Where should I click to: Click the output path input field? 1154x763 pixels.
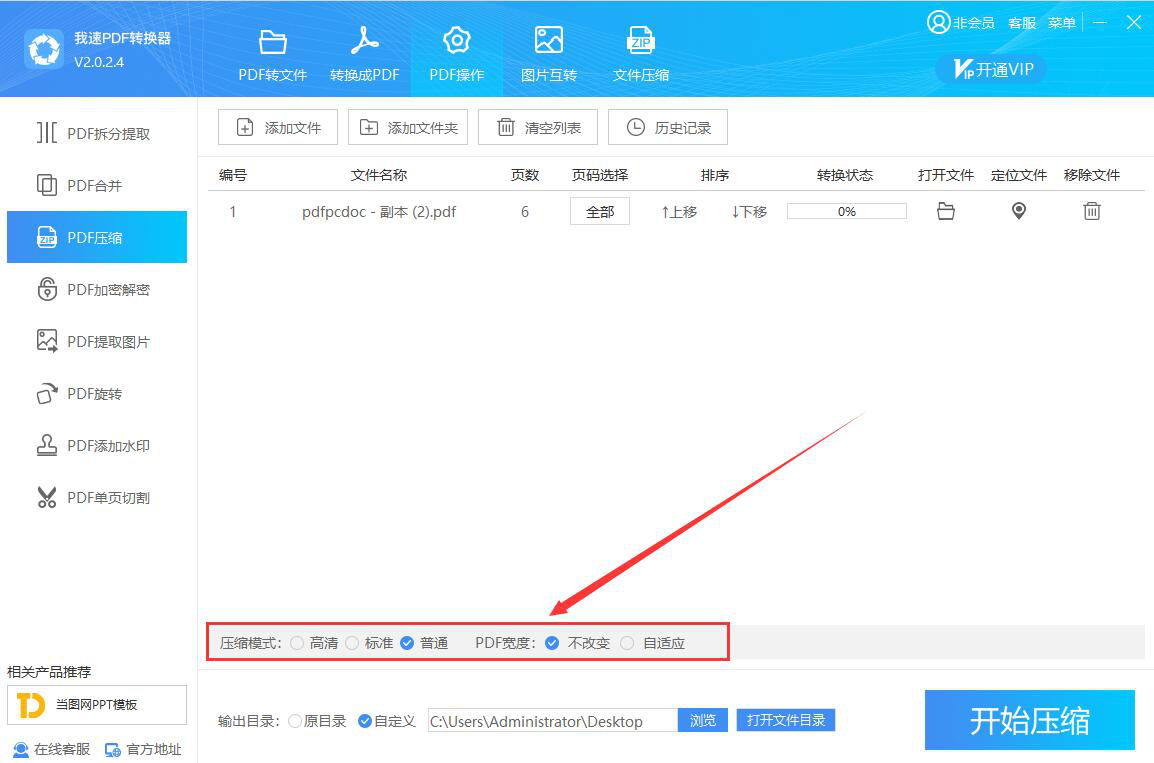pyautogui.click(x=553, y=720)
